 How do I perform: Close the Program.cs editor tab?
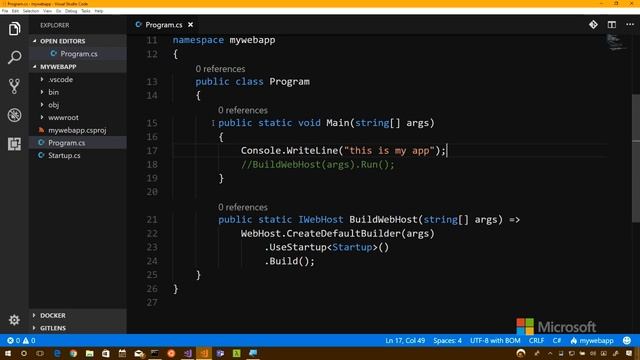[x=191, y=25]
